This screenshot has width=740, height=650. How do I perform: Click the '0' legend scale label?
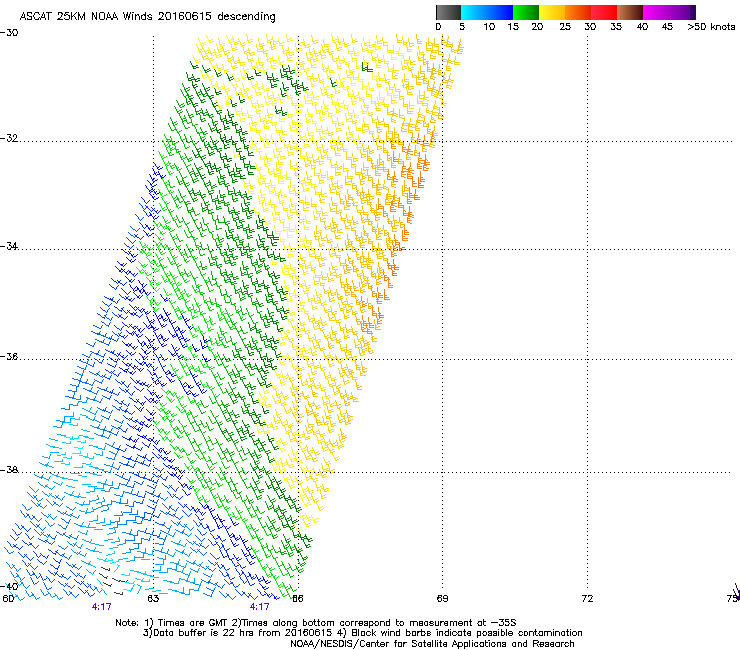438,27
